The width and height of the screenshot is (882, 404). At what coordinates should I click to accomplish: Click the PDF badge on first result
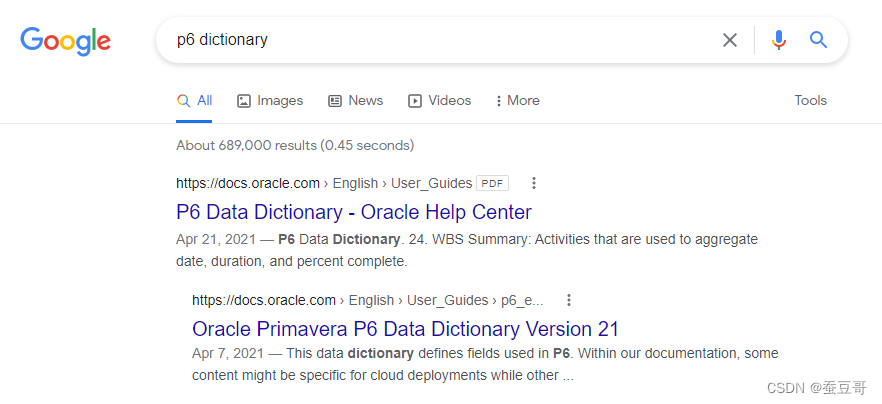(492, 183)
